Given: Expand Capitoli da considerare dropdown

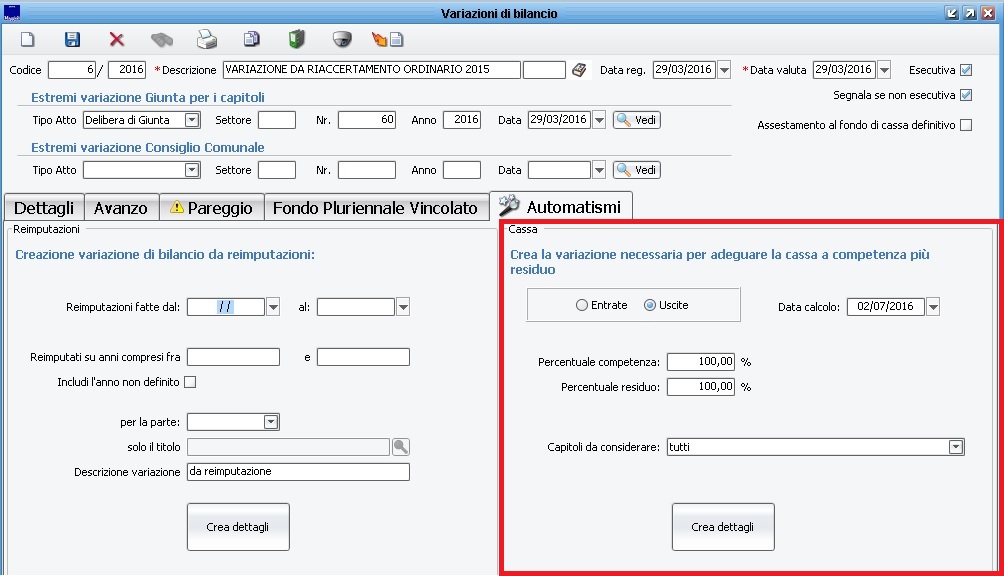Looking at the screenshot, I should point(956,447).
